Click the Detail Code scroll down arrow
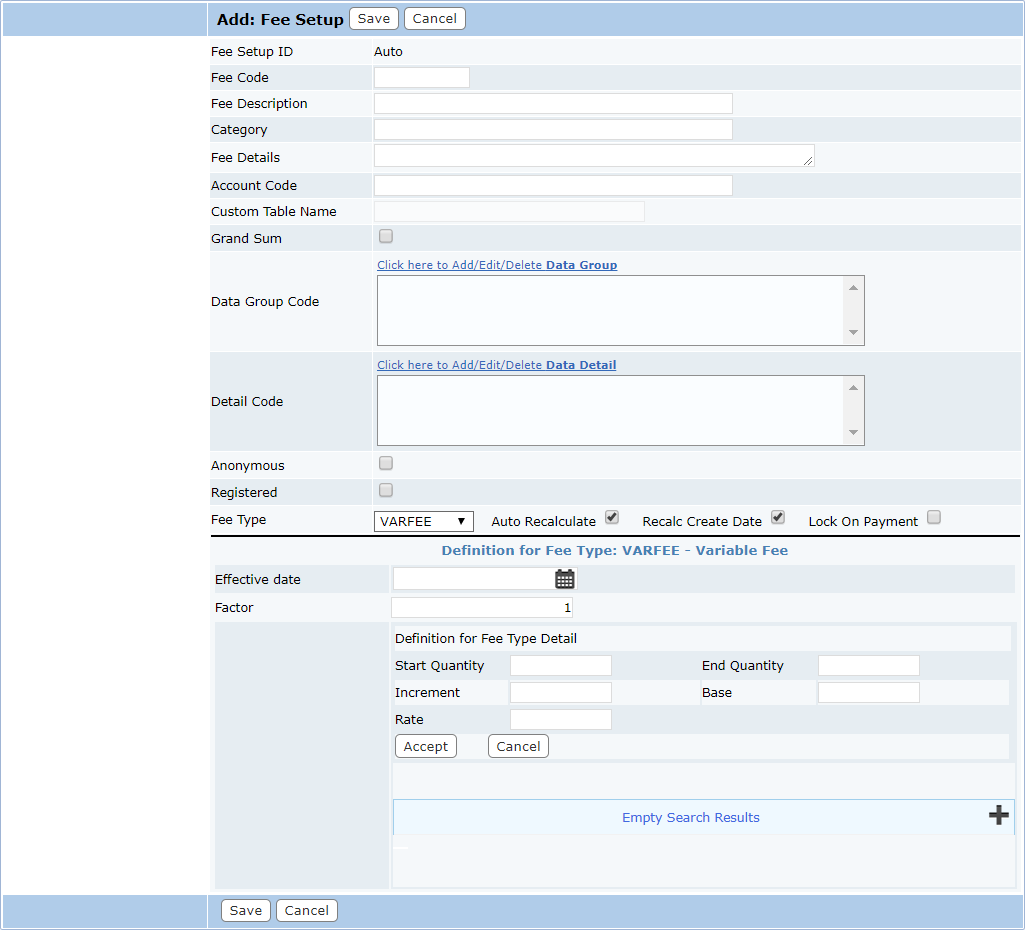 coord(853,432)
